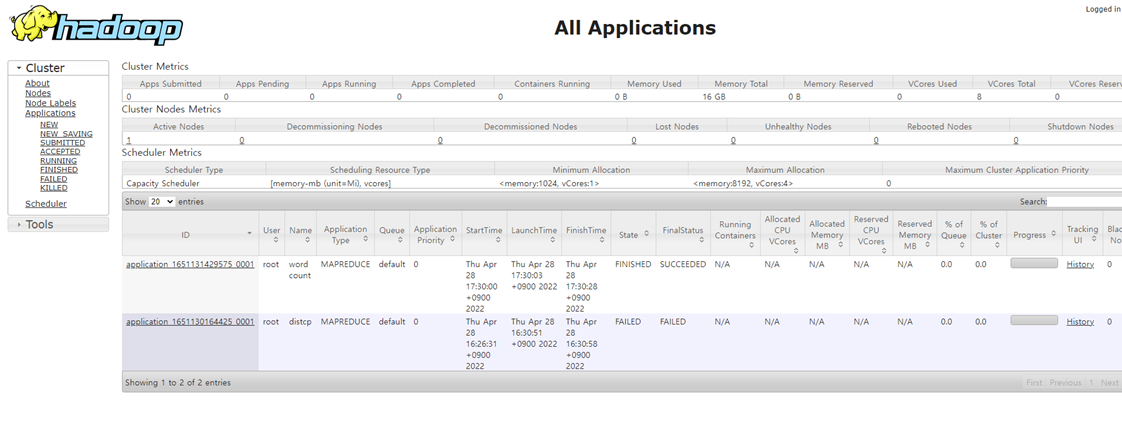Sort table by User column

[x=271, y=234]
